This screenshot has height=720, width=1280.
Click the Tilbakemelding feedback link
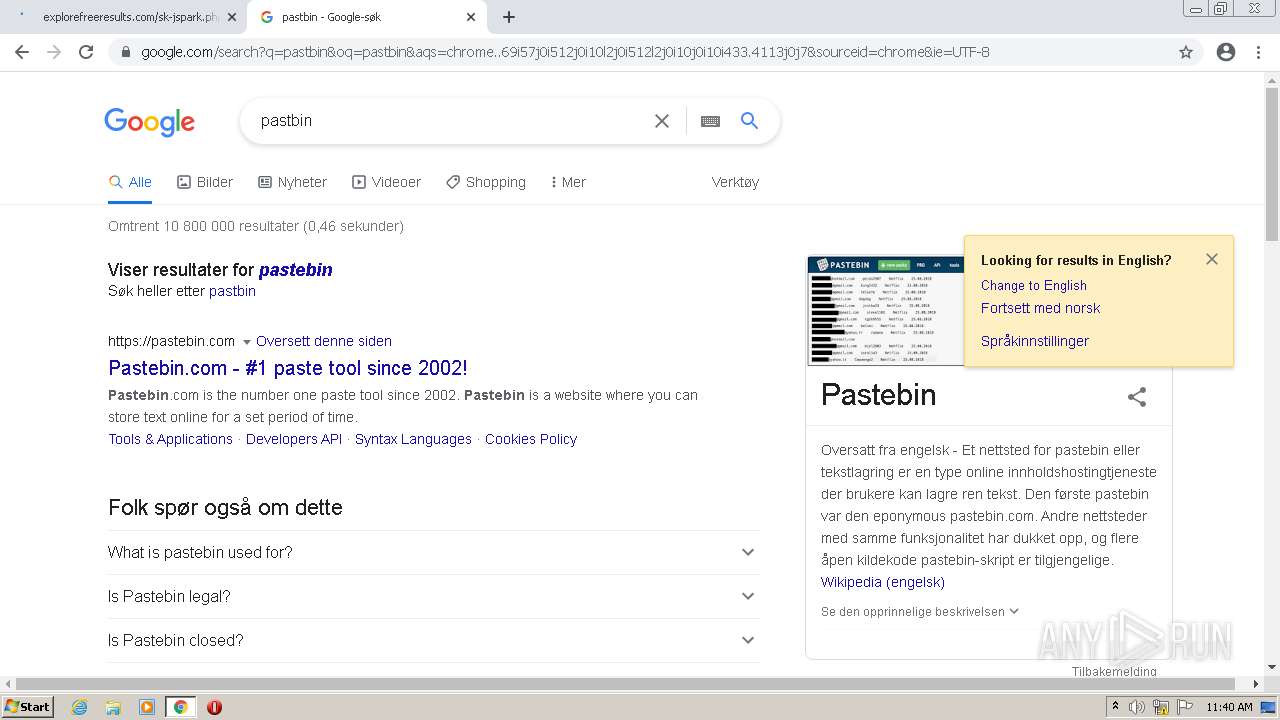[x=1114, y=671]
